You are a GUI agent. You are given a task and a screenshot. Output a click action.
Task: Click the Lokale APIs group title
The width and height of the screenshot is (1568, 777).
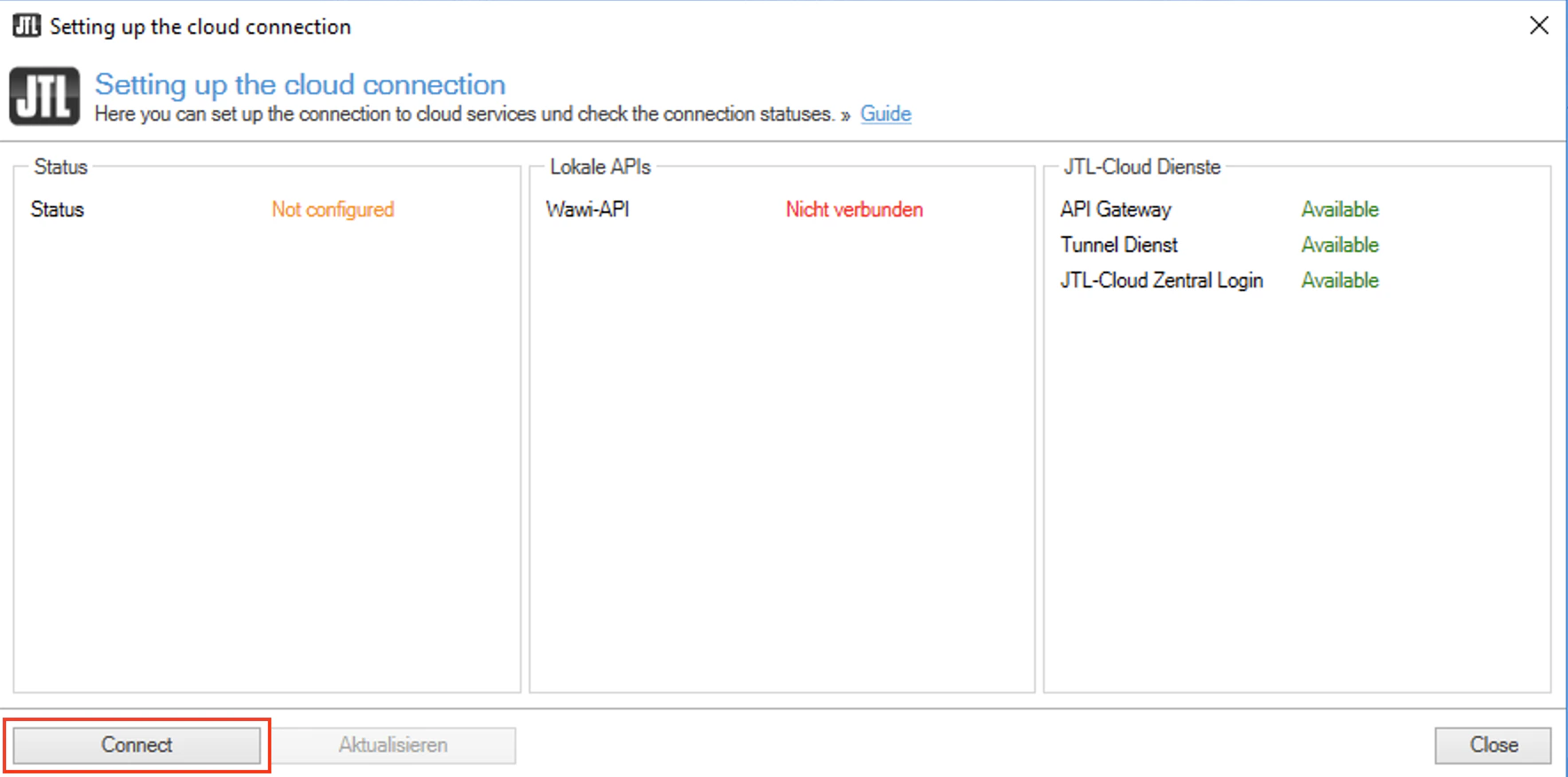(x=600, y=167)
